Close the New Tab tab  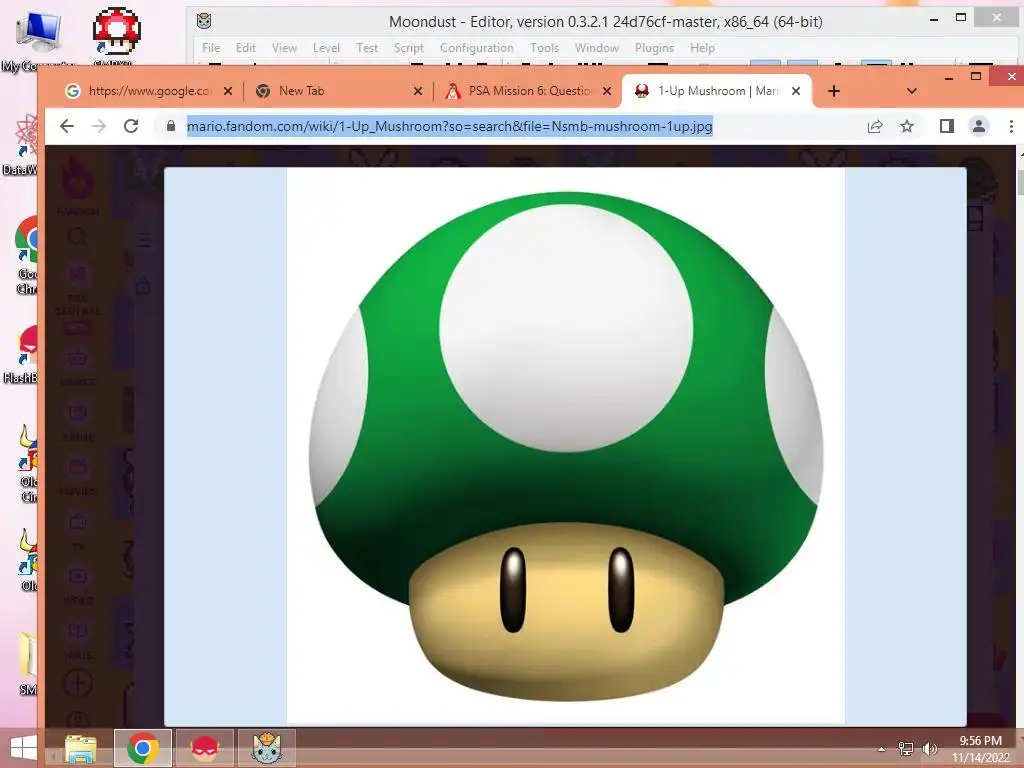(418, 91)
